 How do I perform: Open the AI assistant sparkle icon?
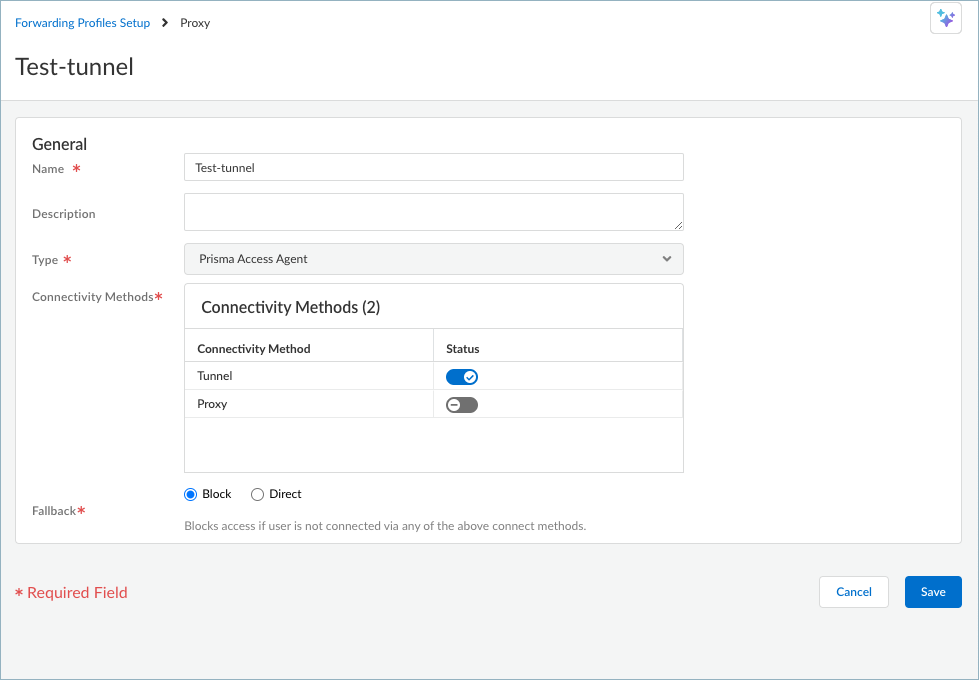click(x=945, y=19)
